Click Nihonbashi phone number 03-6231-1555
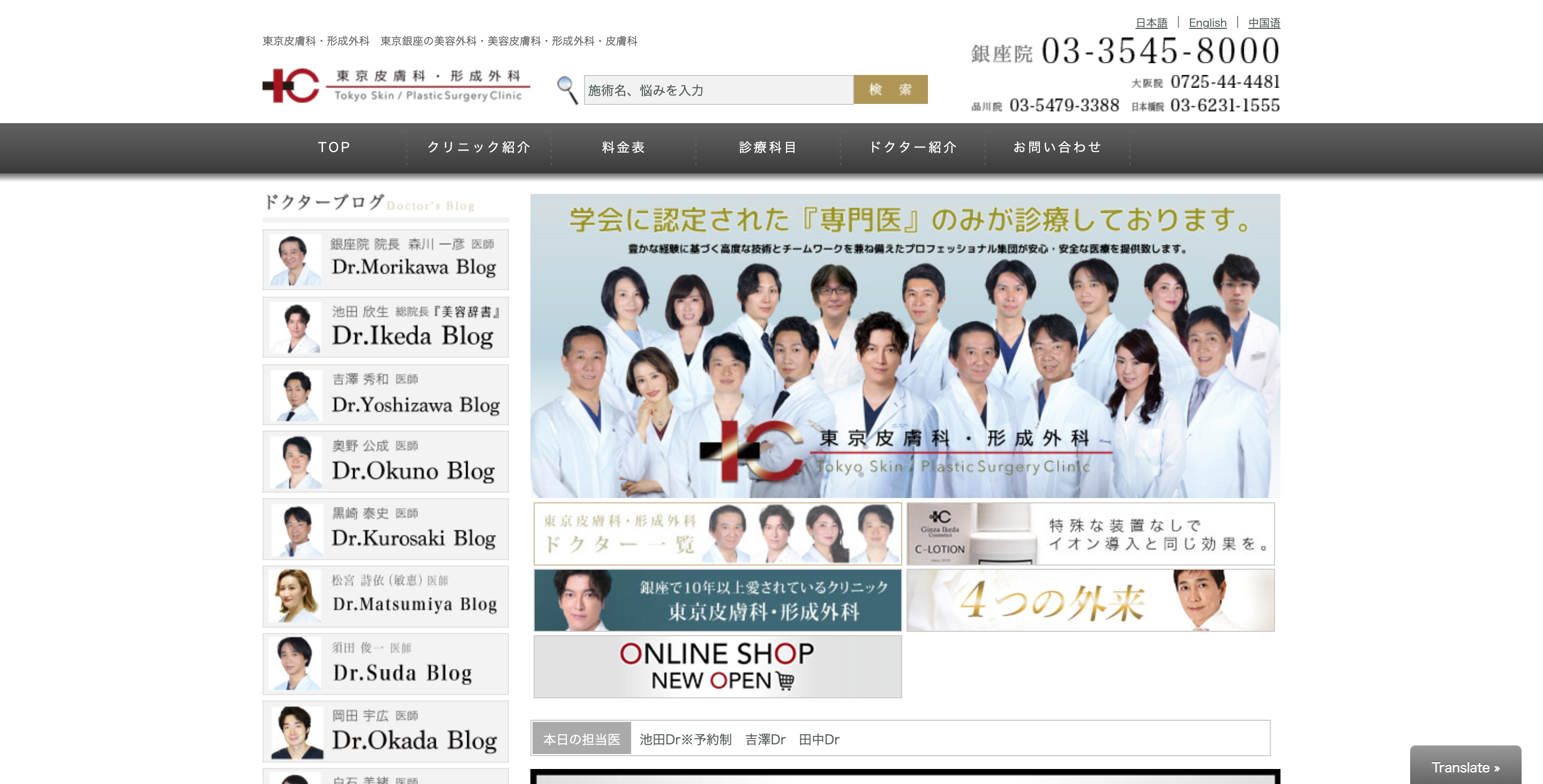This screenshot has width=1543, height=784. coord(1225,105)
